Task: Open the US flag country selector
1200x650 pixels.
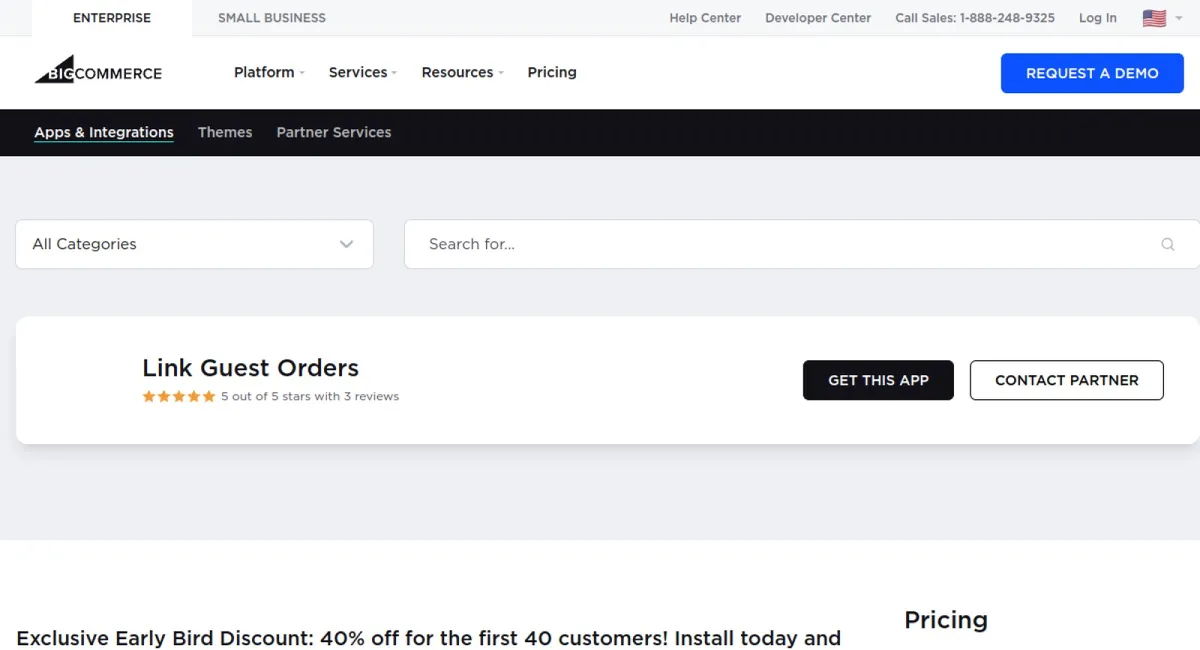Action: point(1160,18)
